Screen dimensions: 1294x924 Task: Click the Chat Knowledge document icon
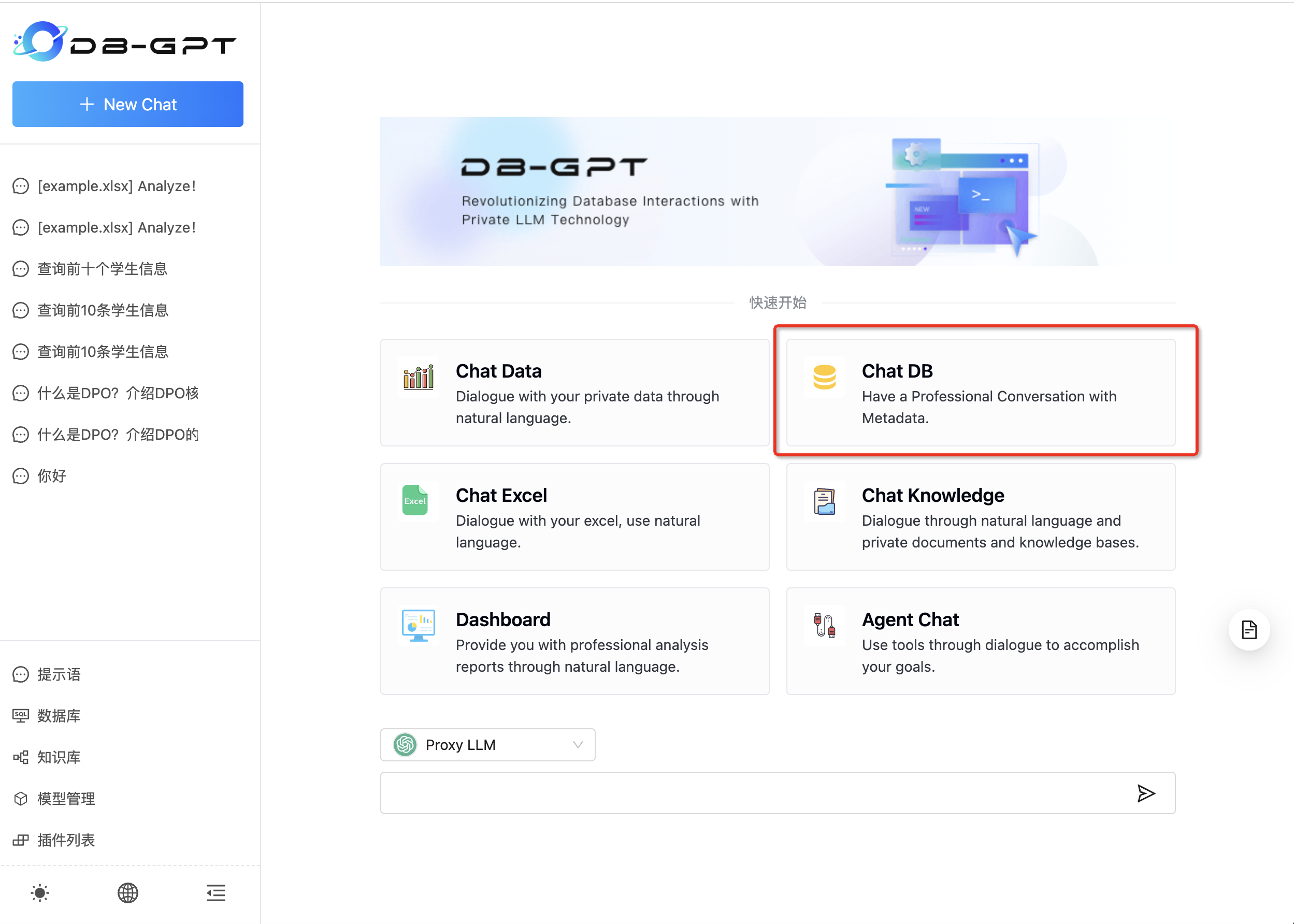824,501
